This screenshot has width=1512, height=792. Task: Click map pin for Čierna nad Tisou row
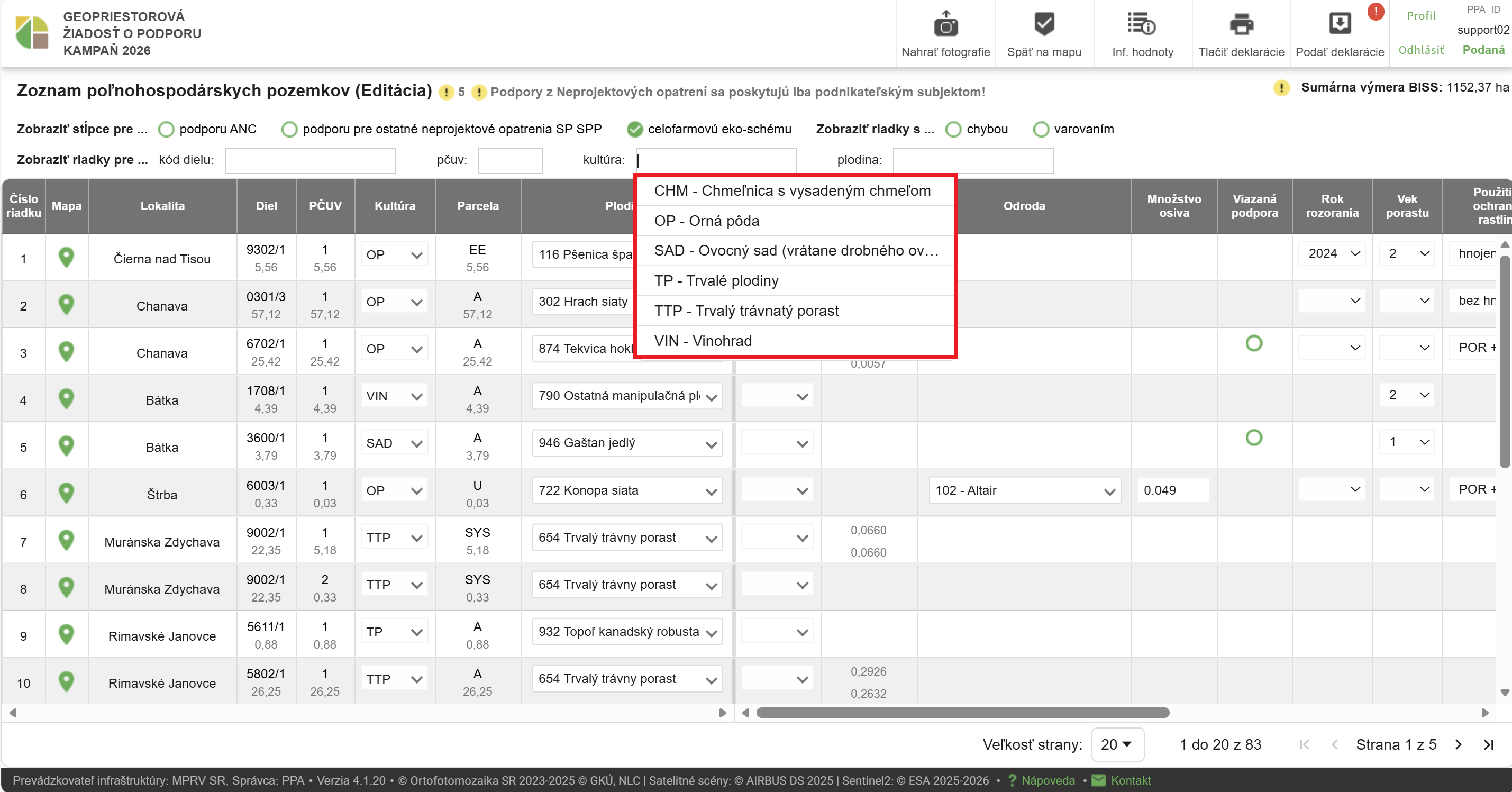pos(66,258)
